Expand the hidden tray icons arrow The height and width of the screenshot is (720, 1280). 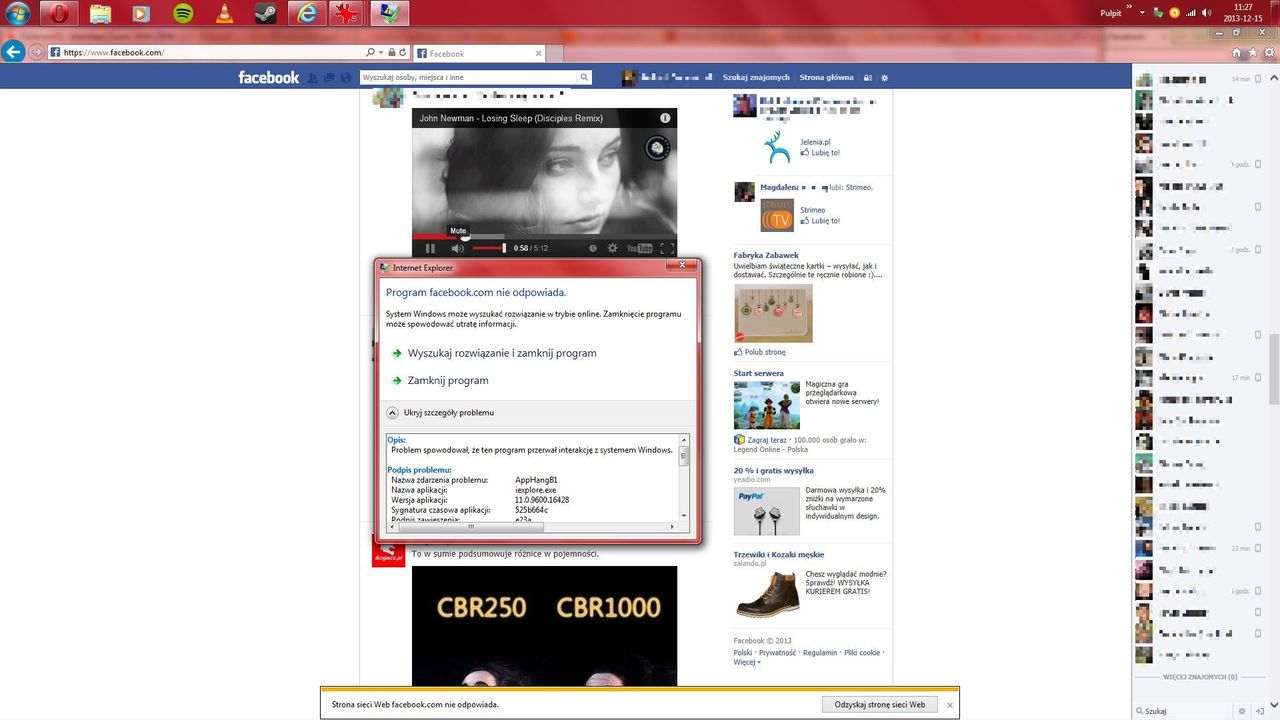point(1142,12)
